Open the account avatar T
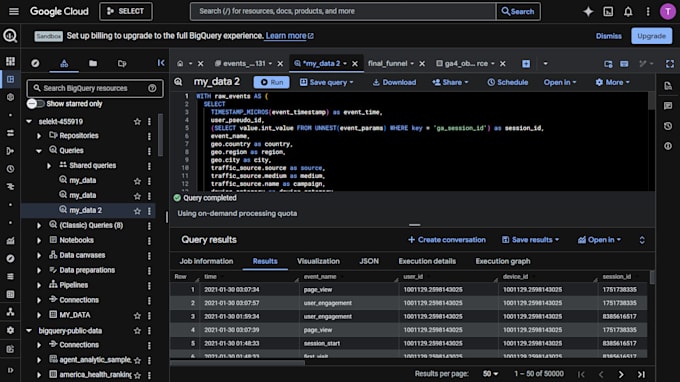680x382 pixels. pyautogui.click(x=667, y=12)
